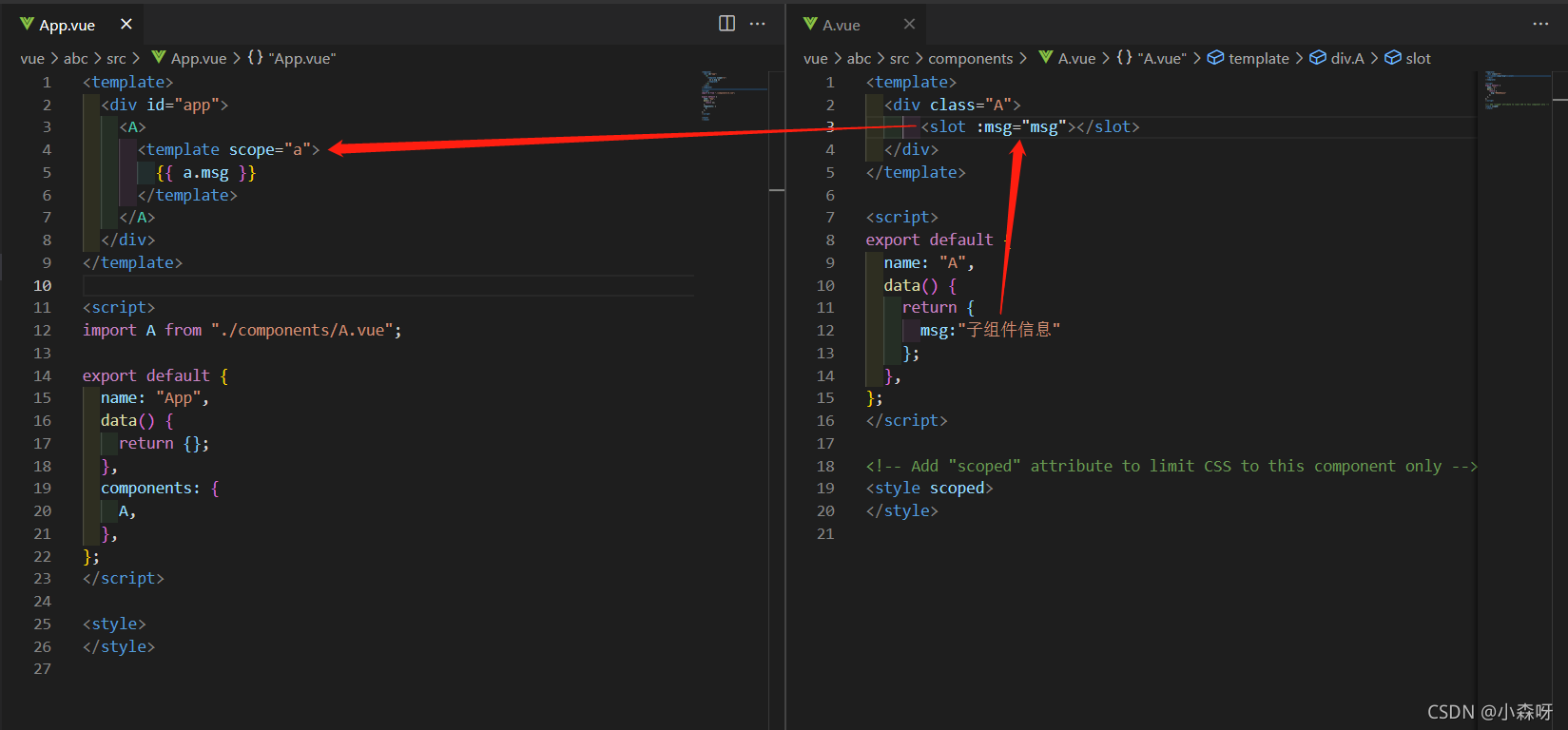Click the cube icon before 'template' breadcrumb
The width and height of the screenshot is (1568, 730).
pyautogui.click(x=1215, y=58)
